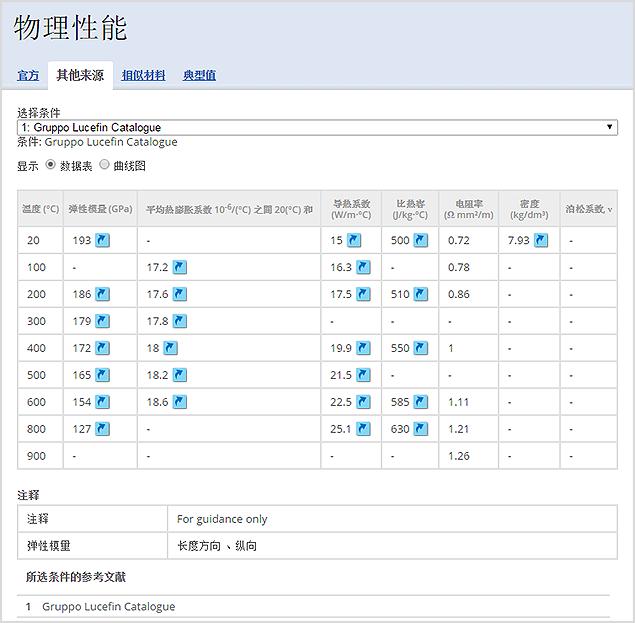Open the 典型值 tab
The image size is (635, 623).
point(199,75)
